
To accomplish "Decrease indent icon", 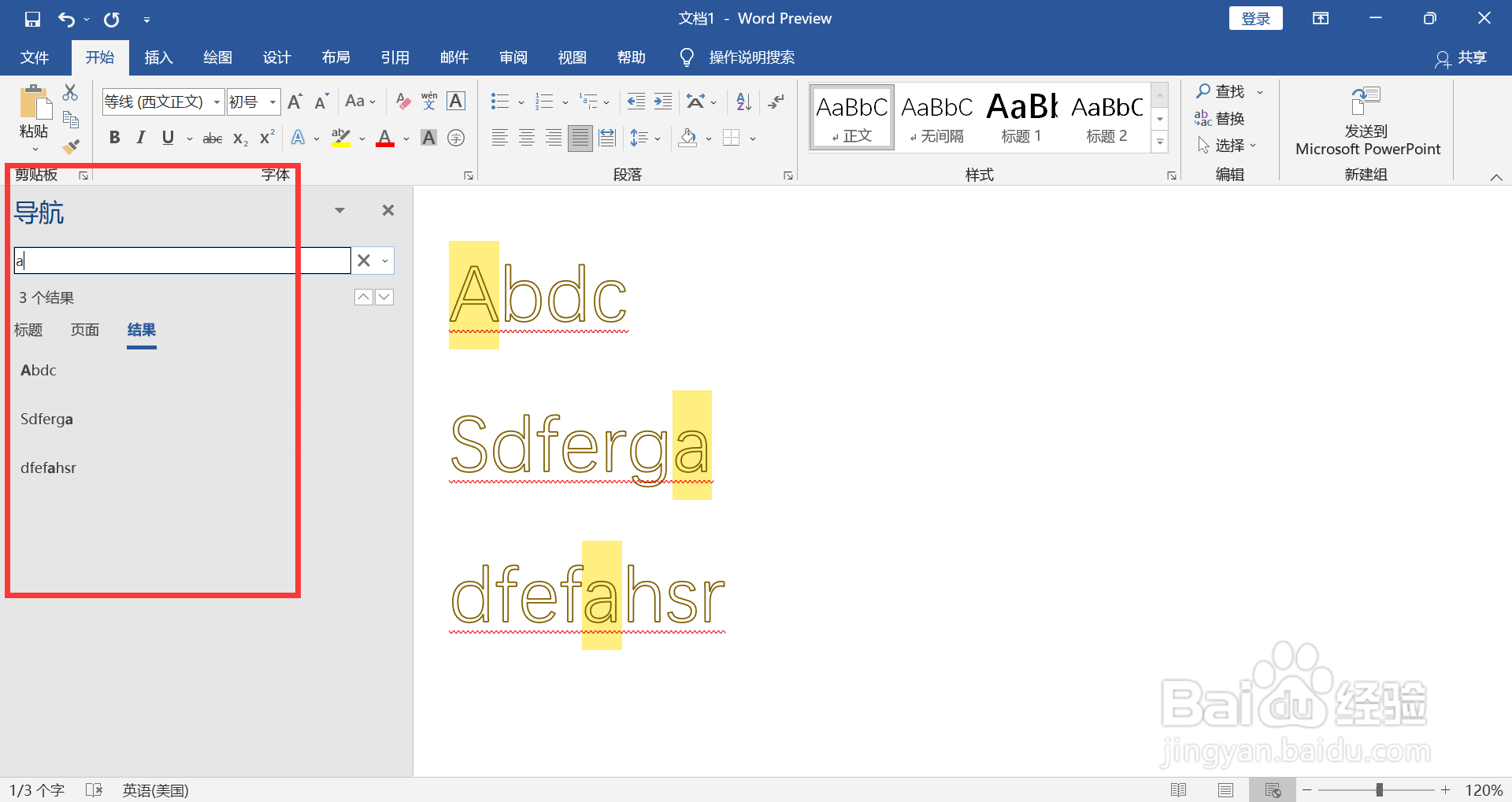I will coord(636,102).
